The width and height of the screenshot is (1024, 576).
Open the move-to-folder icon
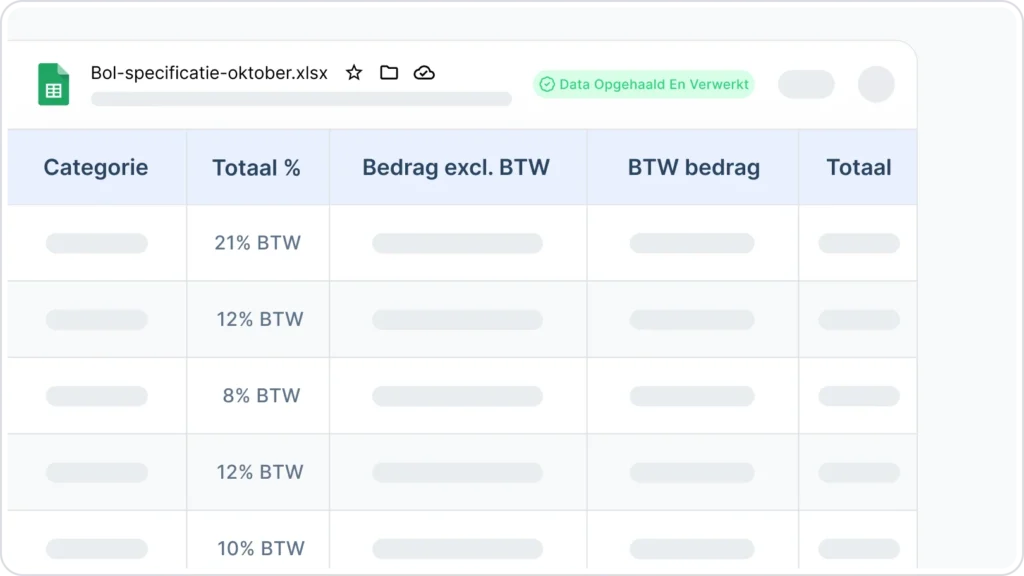[389, 72]
